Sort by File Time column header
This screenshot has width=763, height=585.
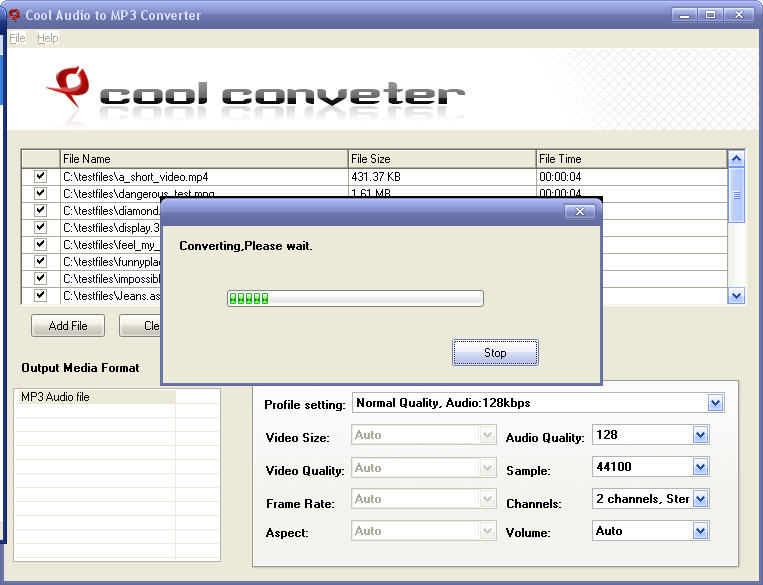click(631, 159)
